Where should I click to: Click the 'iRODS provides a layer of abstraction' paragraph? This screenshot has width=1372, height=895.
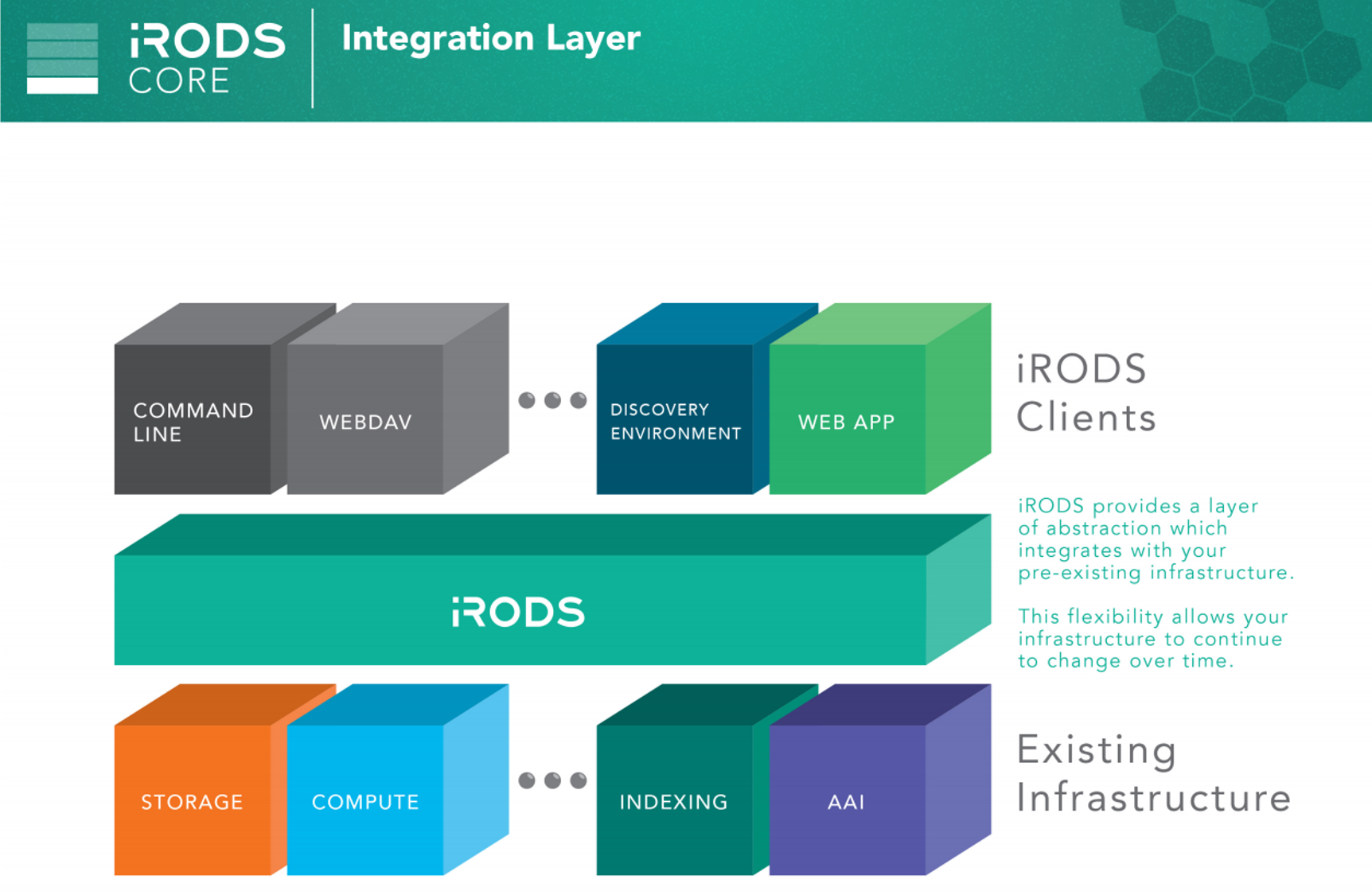(1156, 539)
